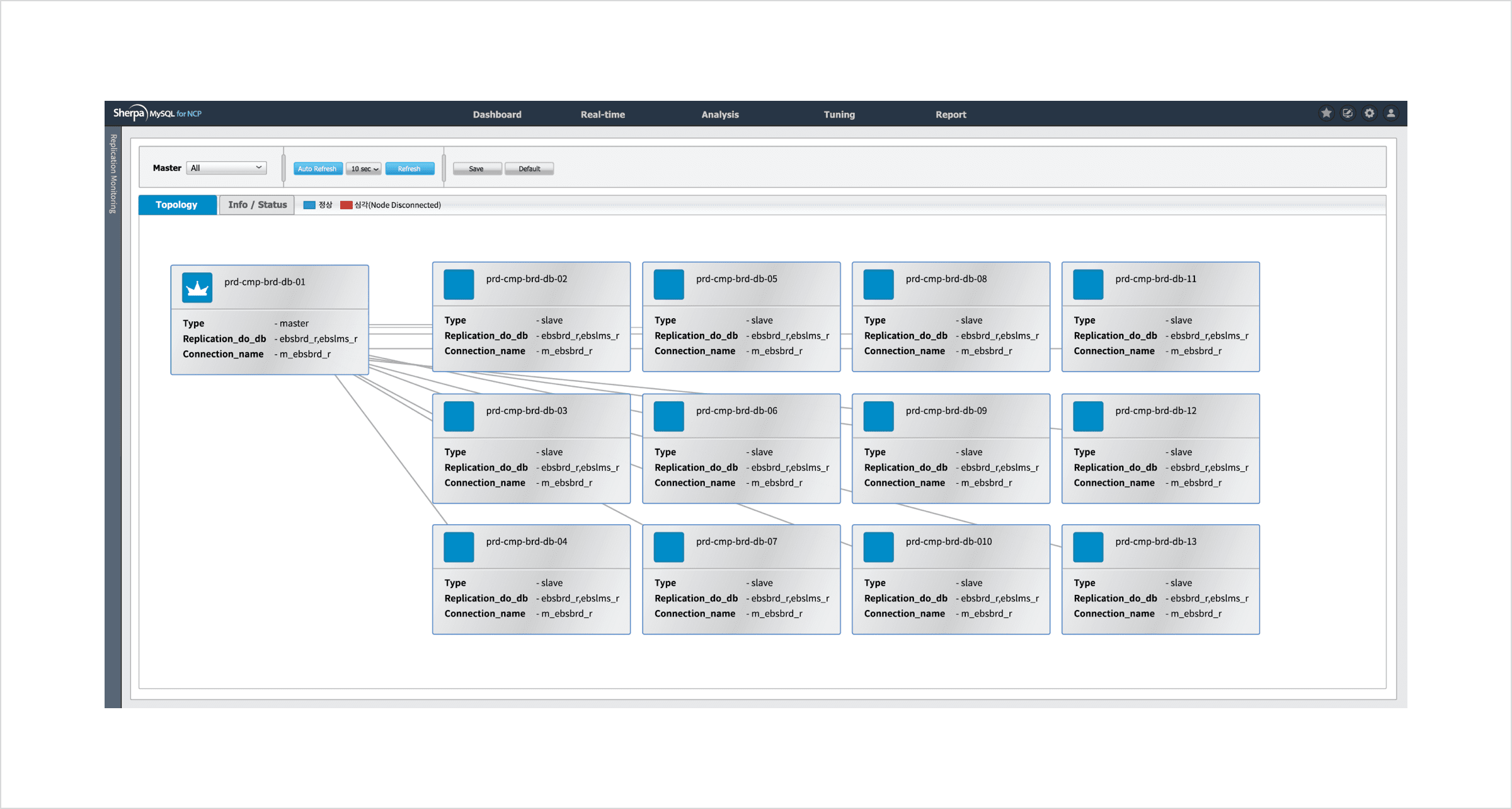Click blue node icon of prd-cmp-brd-db-13
1512x809 pixels.
pyautogui.click(x=1088, y=547)
